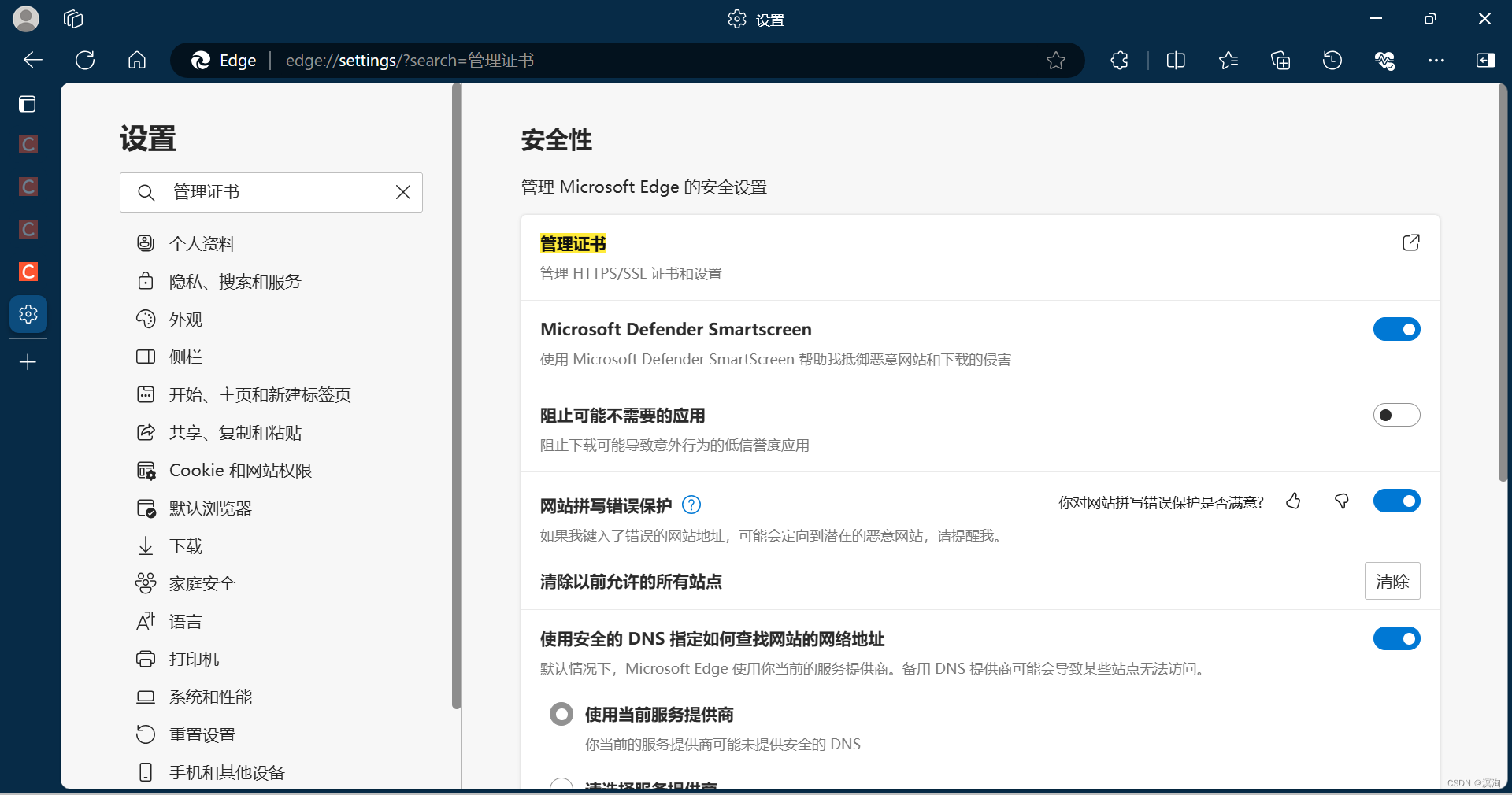Open the browsing history icon

pos(1332,60)
